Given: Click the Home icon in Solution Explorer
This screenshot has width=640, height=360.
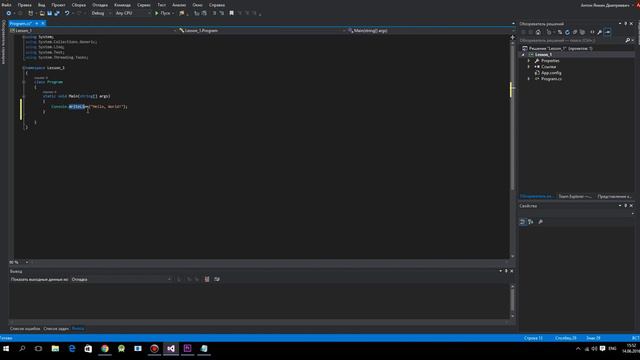Looking at the screenshot, I should tap(538, 32).
